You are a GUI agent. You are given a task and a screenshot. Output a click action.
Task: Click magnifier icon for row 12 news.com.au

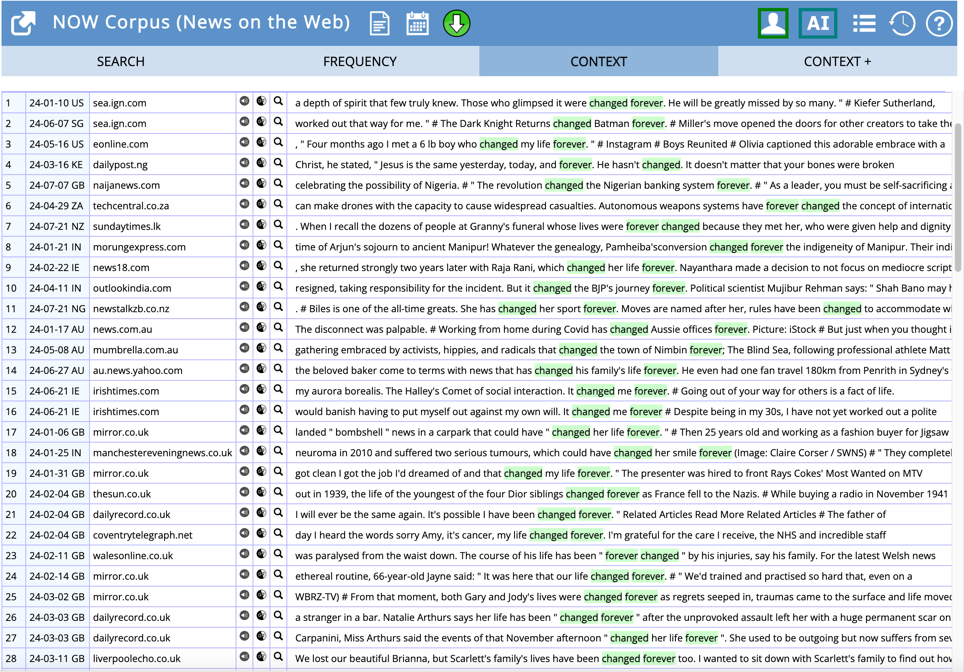click(279, 328)
